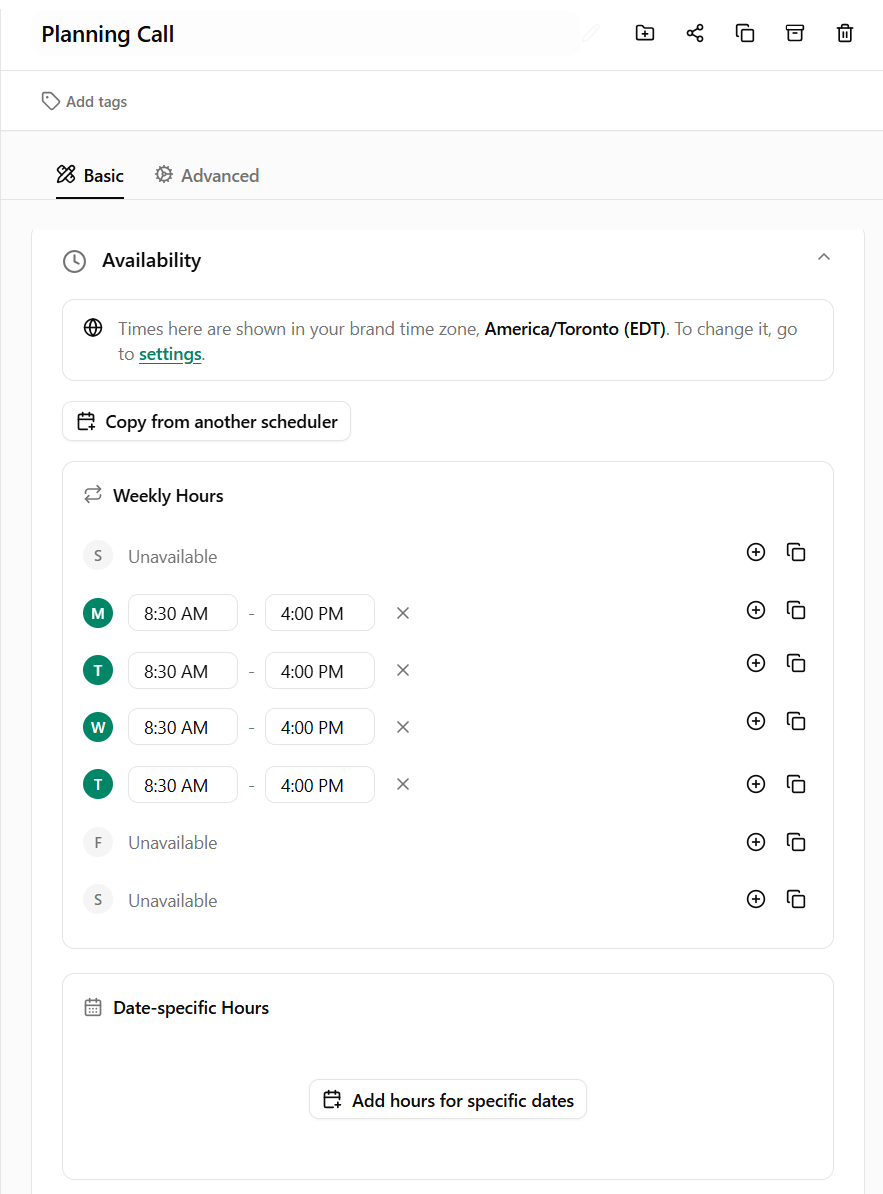Remove Tuesday's time range with X
This screenshot has height=1194, width=883.
coord(403,670)
